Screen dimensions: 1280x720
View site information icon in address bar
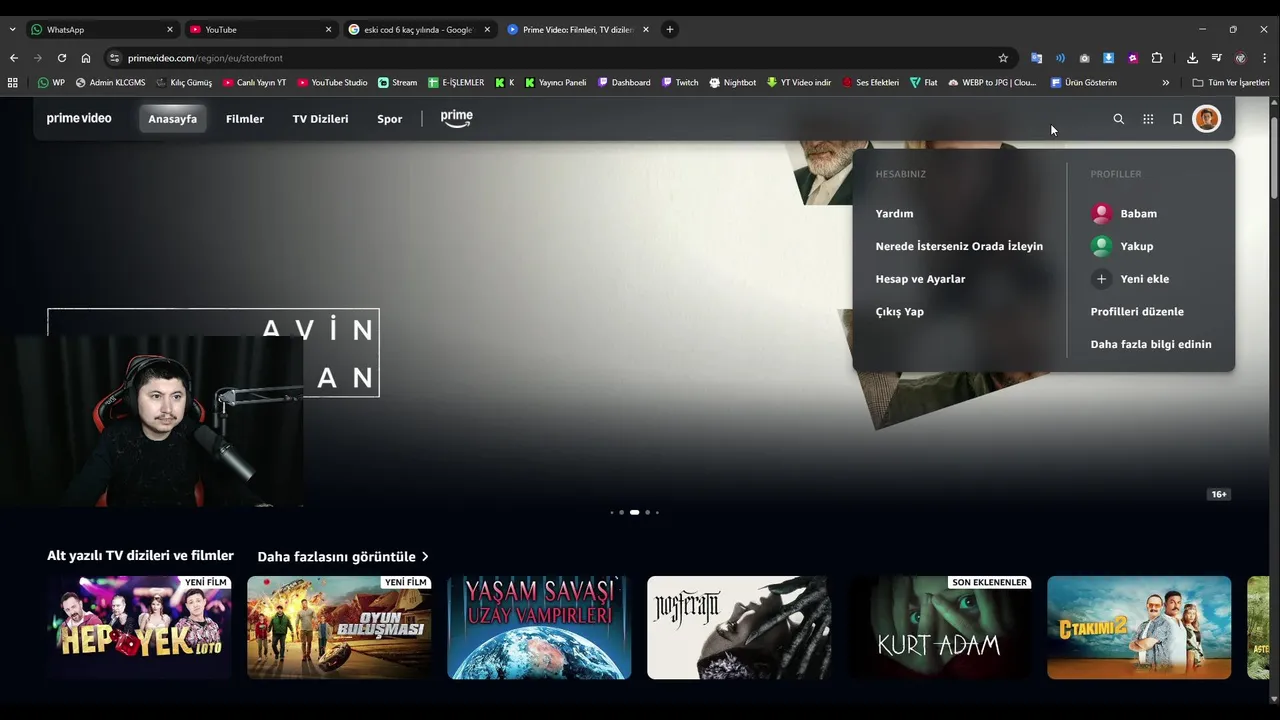pos(114,58)
